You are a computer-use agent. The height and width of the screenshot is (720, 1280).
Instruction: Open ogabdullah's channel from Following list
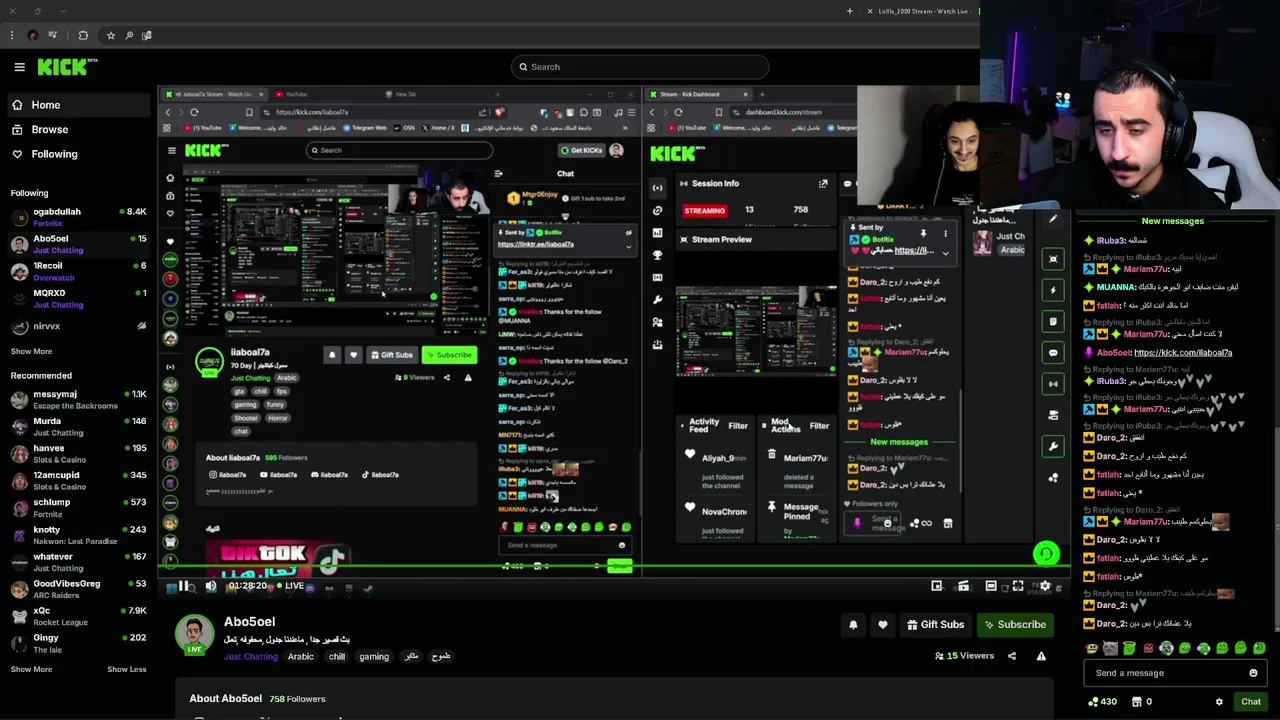click(x=78, y=217)
